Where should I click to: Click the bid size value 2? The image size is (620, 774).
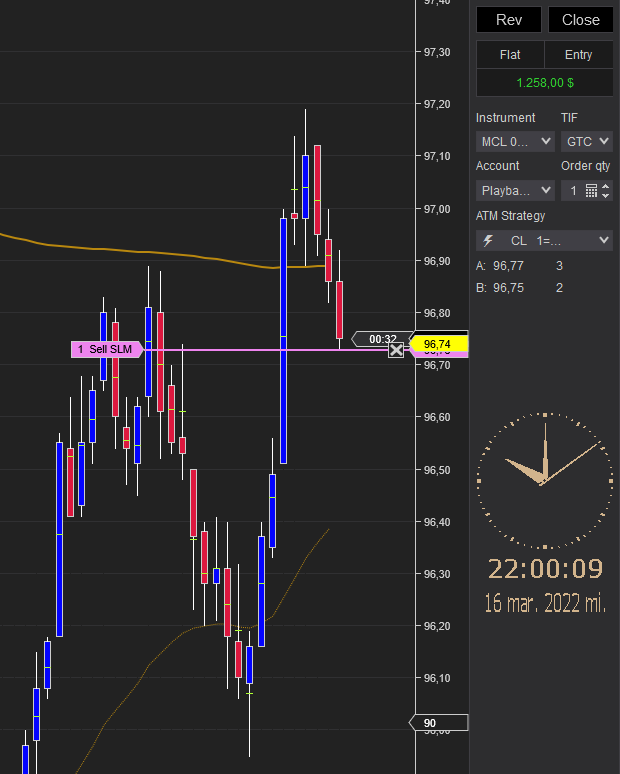pyautogui.click(x=559, y=288)
